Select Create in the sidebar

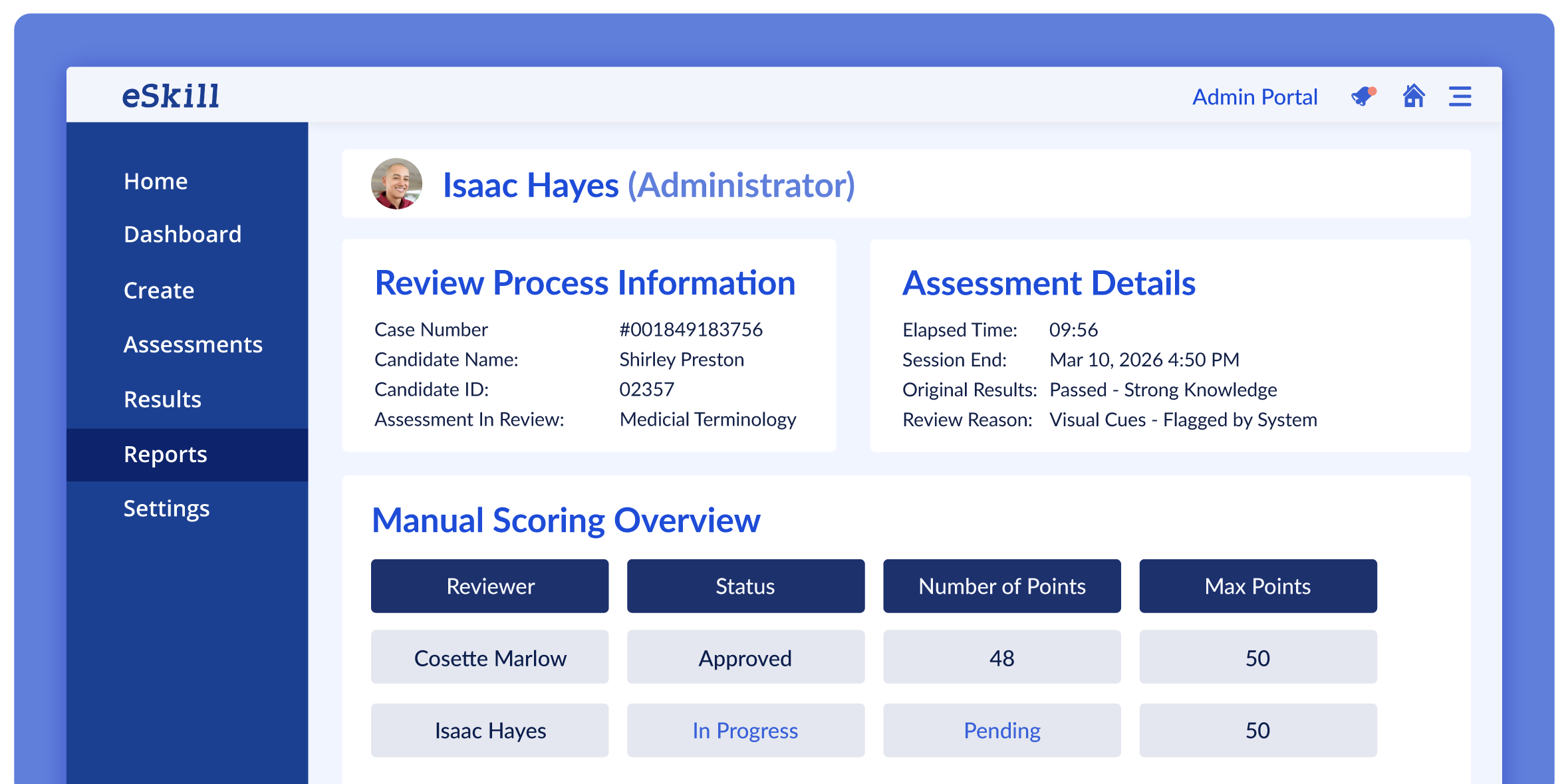tap(159, 291)
